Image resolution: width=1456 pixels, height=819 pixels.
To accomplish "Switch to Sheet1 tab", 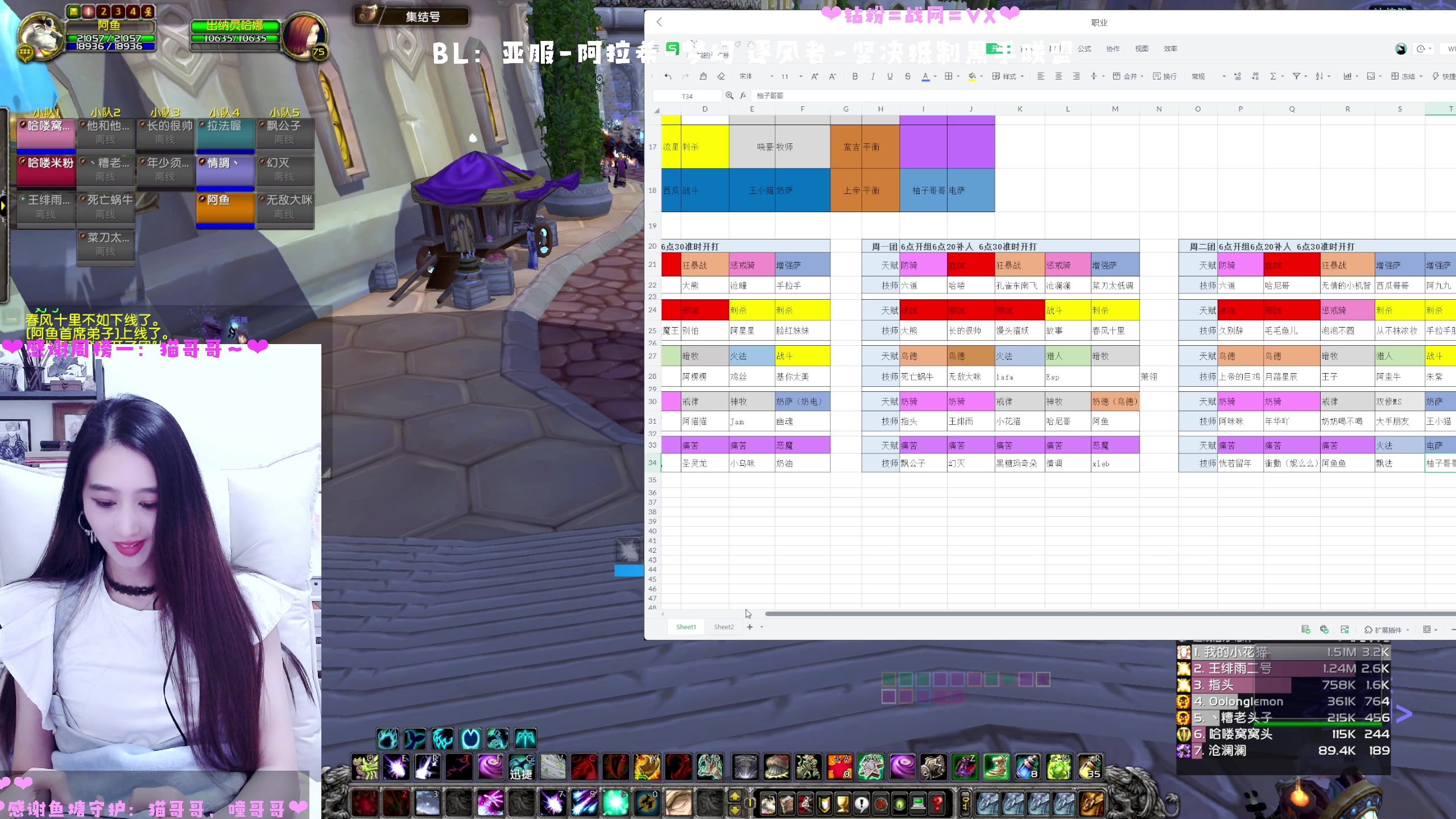I will coord(686,627).
